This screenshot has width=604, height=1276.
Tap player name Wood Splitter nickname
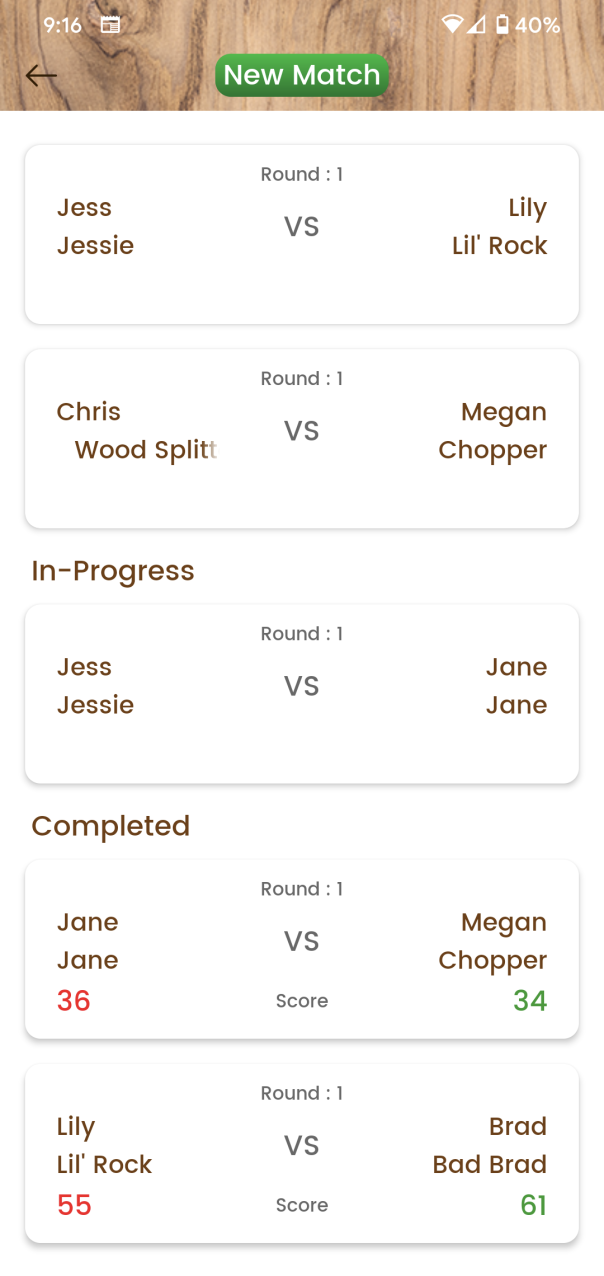(x=146, y=450)
